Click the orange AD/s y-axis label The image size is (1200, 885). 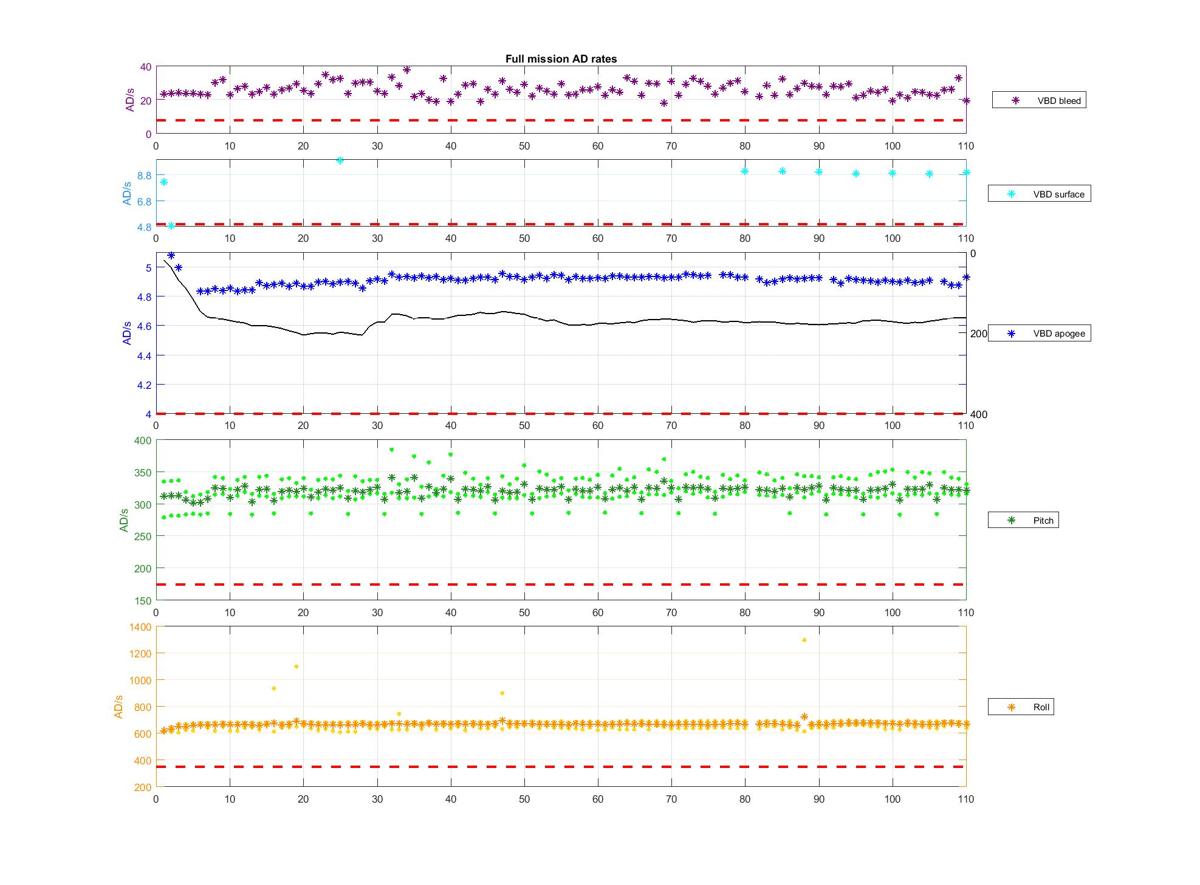pos(117,706)
